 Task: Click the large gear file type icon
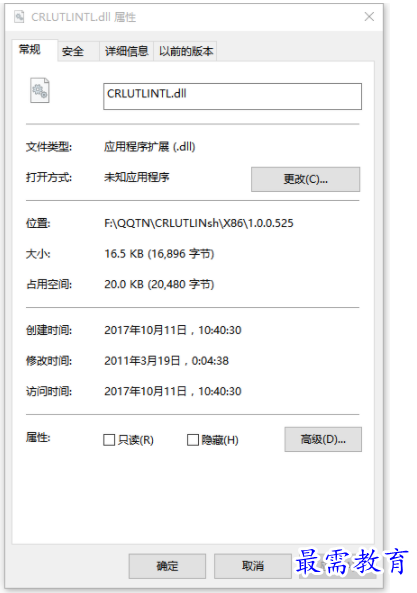click(40, 90)
